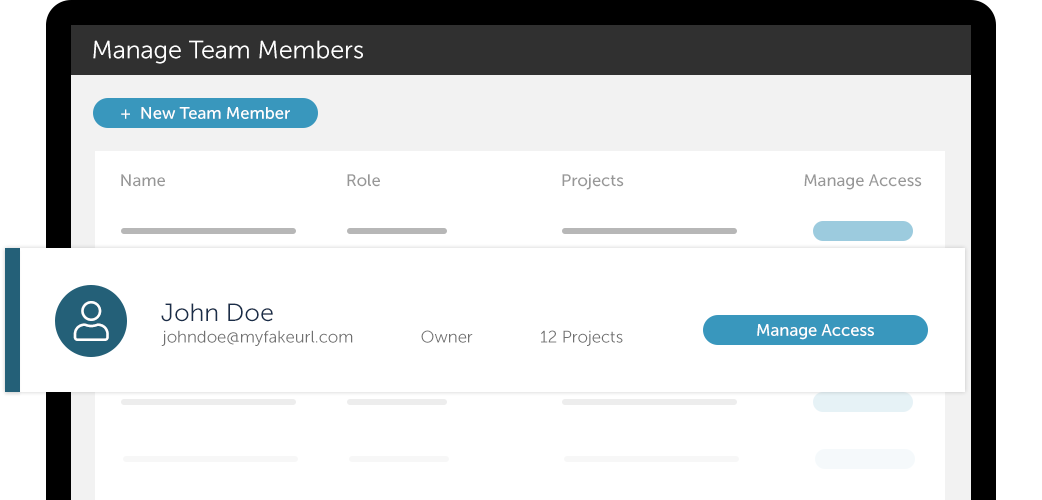1042x500 pixels.
Task: Click John Doe's user avatar icon
Action: click(x=91, y=321)
